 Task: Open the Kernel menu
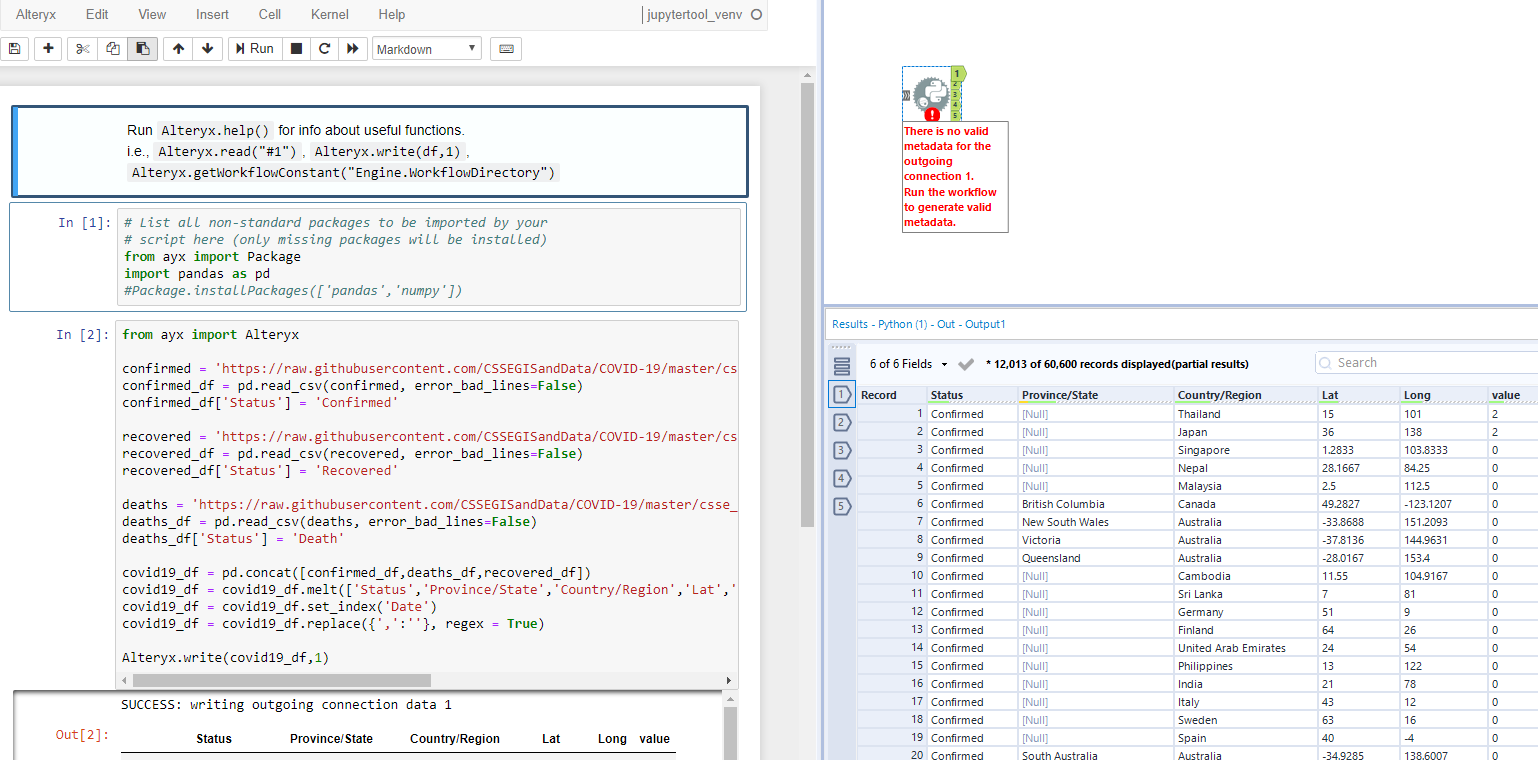click(330, 15)
